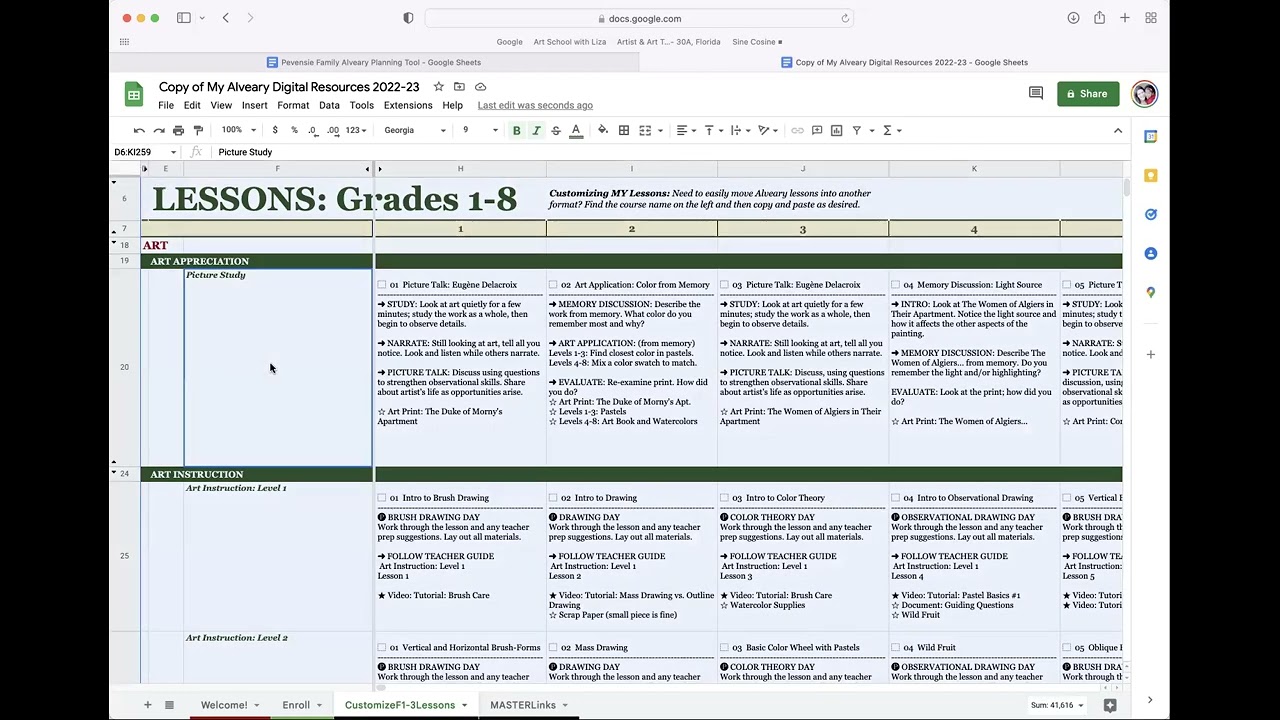This screenshot has height=720, width=1280.
Task: Add a new sheet
Action: click(147, 705)
